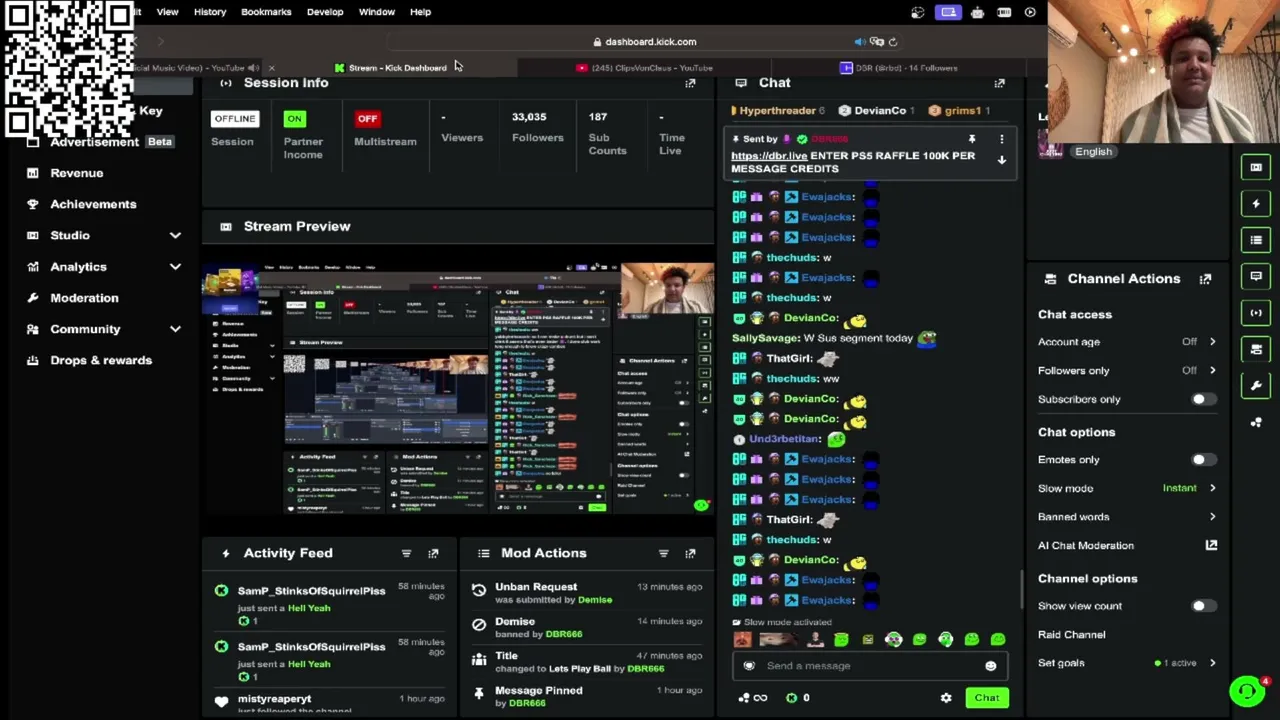The height and width of the screenshot is (720, 1280).
Task: Open Mod Actions filter options
Action: (x=663, y=553)
